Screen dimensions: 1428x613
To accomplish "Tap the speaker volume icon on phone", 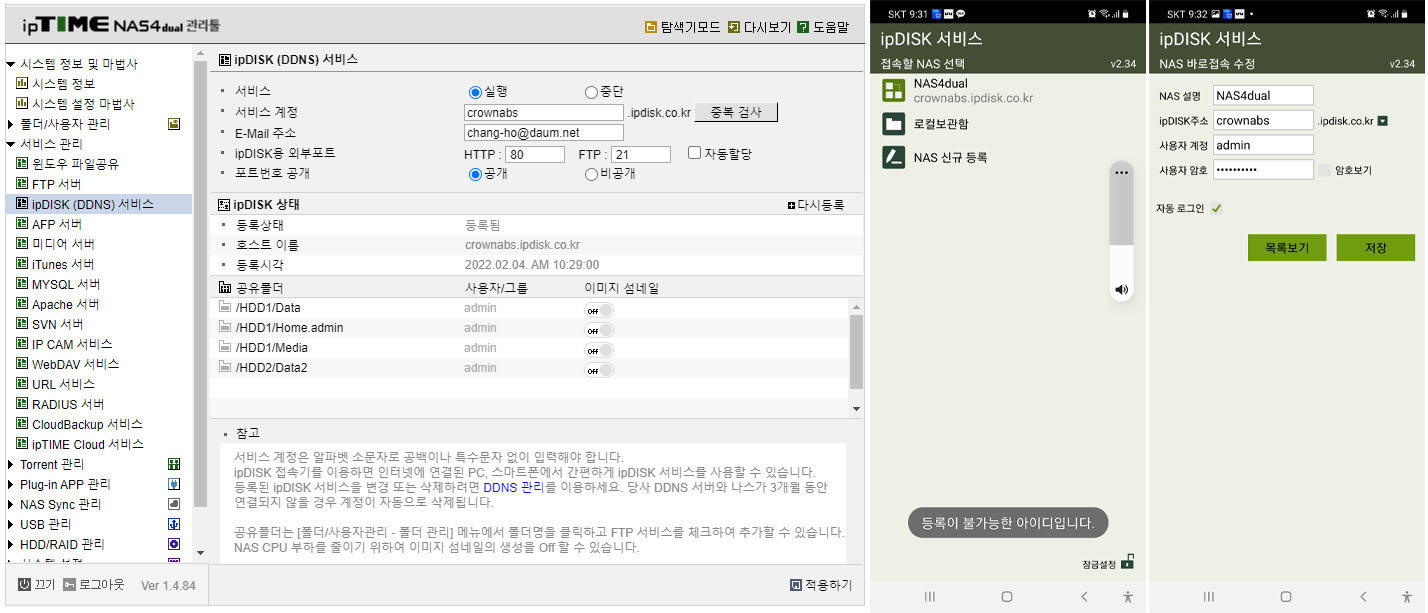I will (x=1121, y=290).
